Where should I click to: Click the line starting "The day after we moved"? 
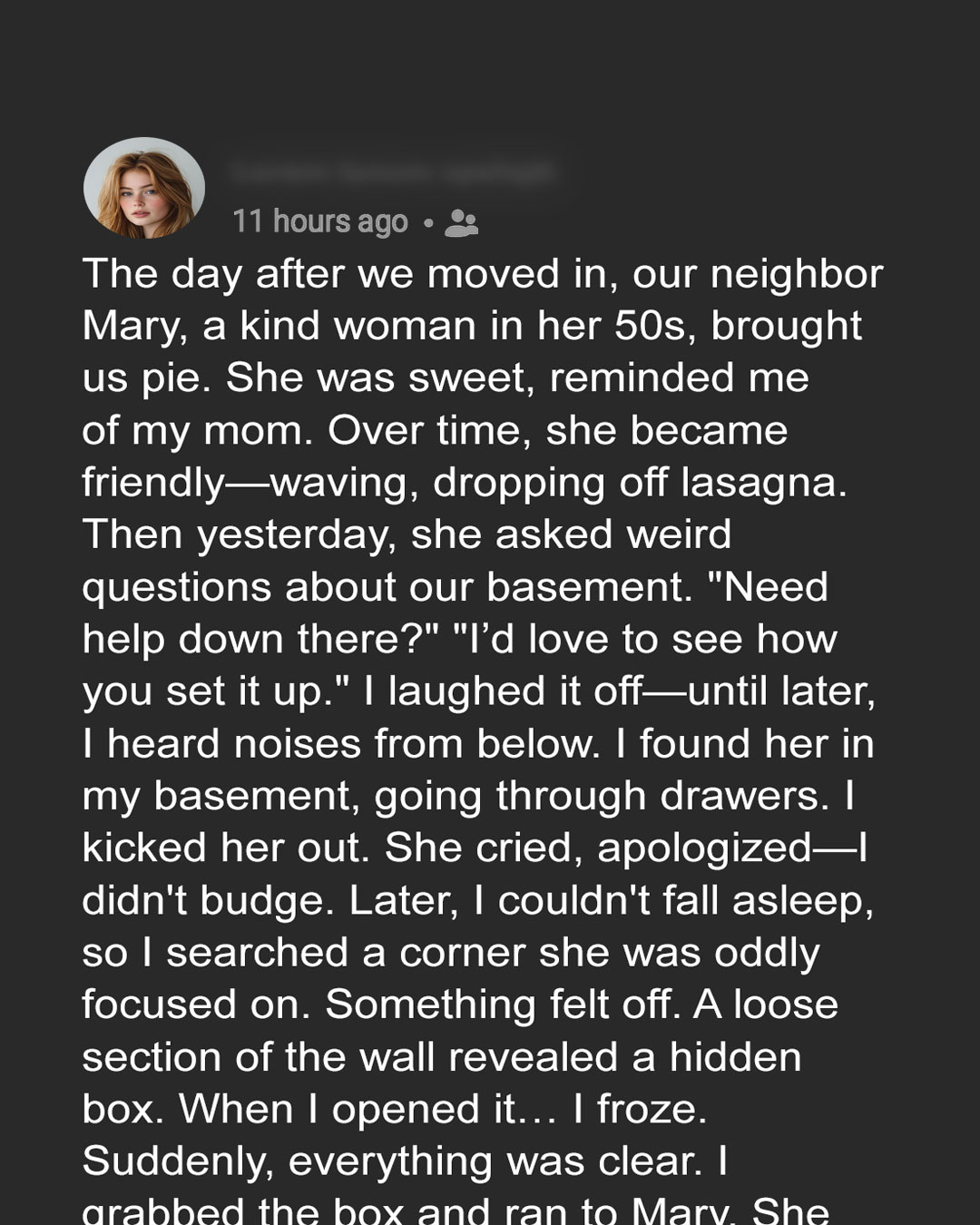click(x=482, y=274)
